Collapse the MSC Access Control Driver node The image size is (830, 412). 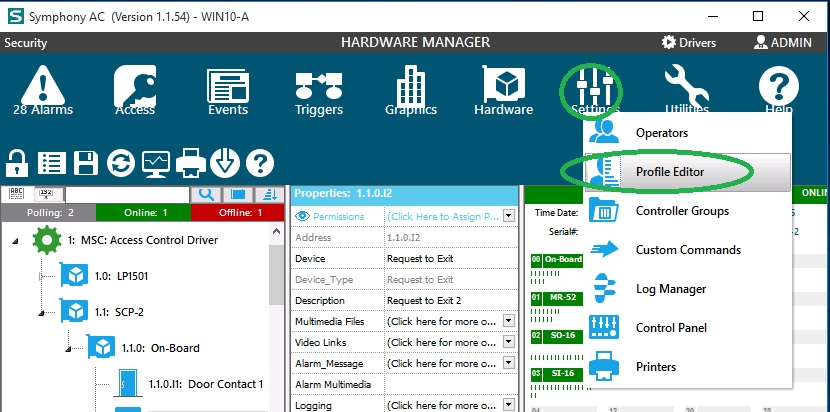click(15, 241)
